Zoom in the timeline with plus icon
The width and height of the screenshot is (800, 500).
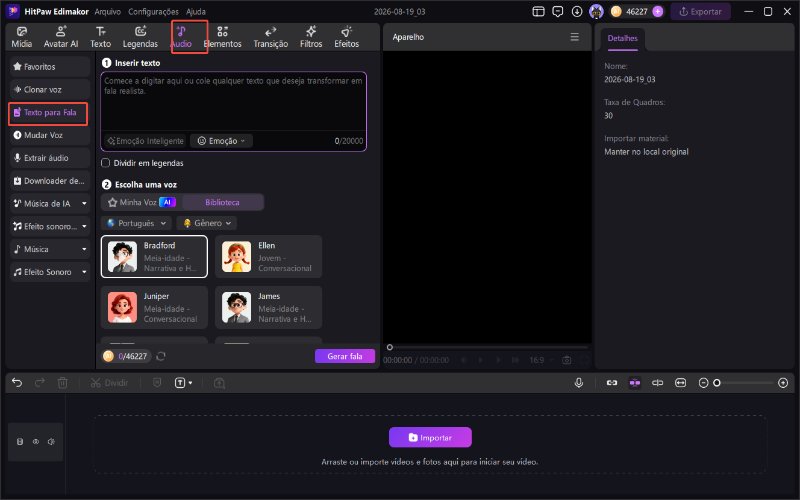783,383
